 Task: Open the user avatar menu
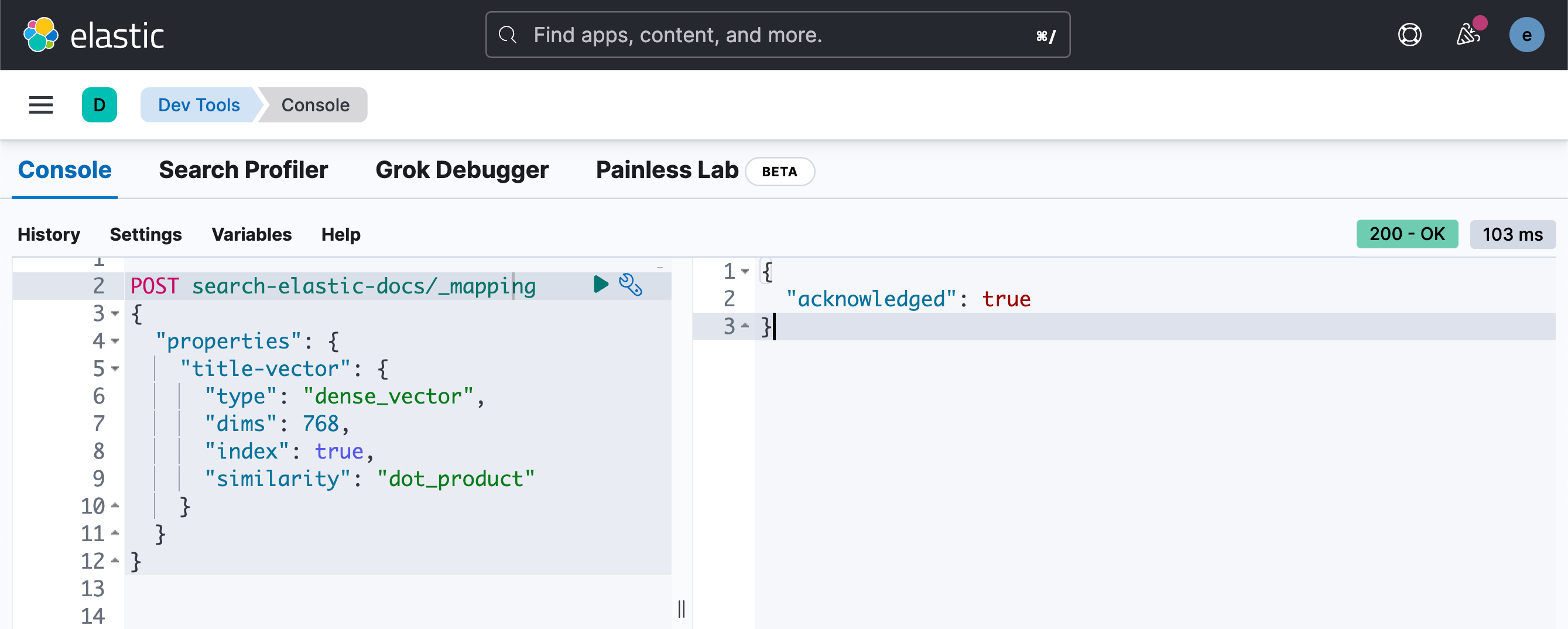pyautogui.click(x=1526, y=35)
